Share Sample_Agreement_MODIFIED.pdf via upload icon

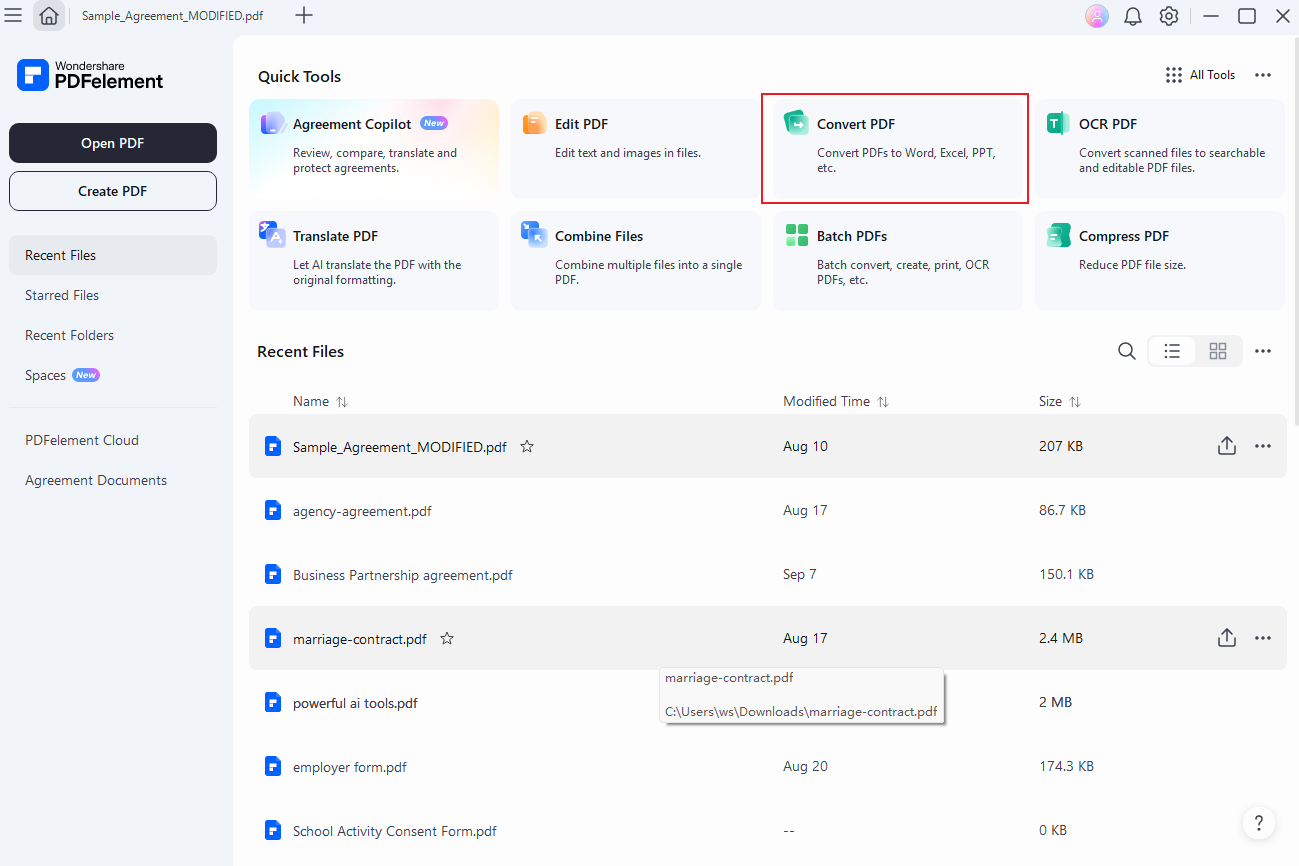tap(1227, 446)
